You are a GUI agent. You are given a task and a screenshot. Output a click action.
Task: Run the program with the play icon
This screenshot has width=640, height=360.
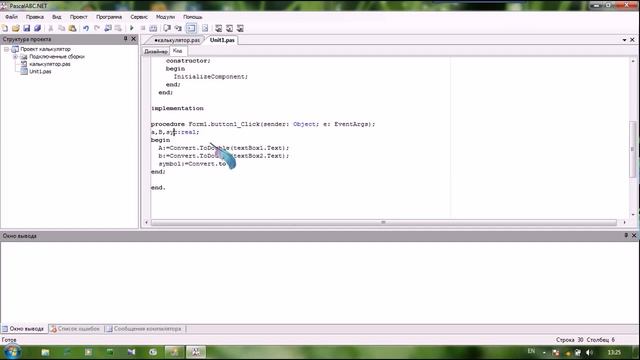131,28
